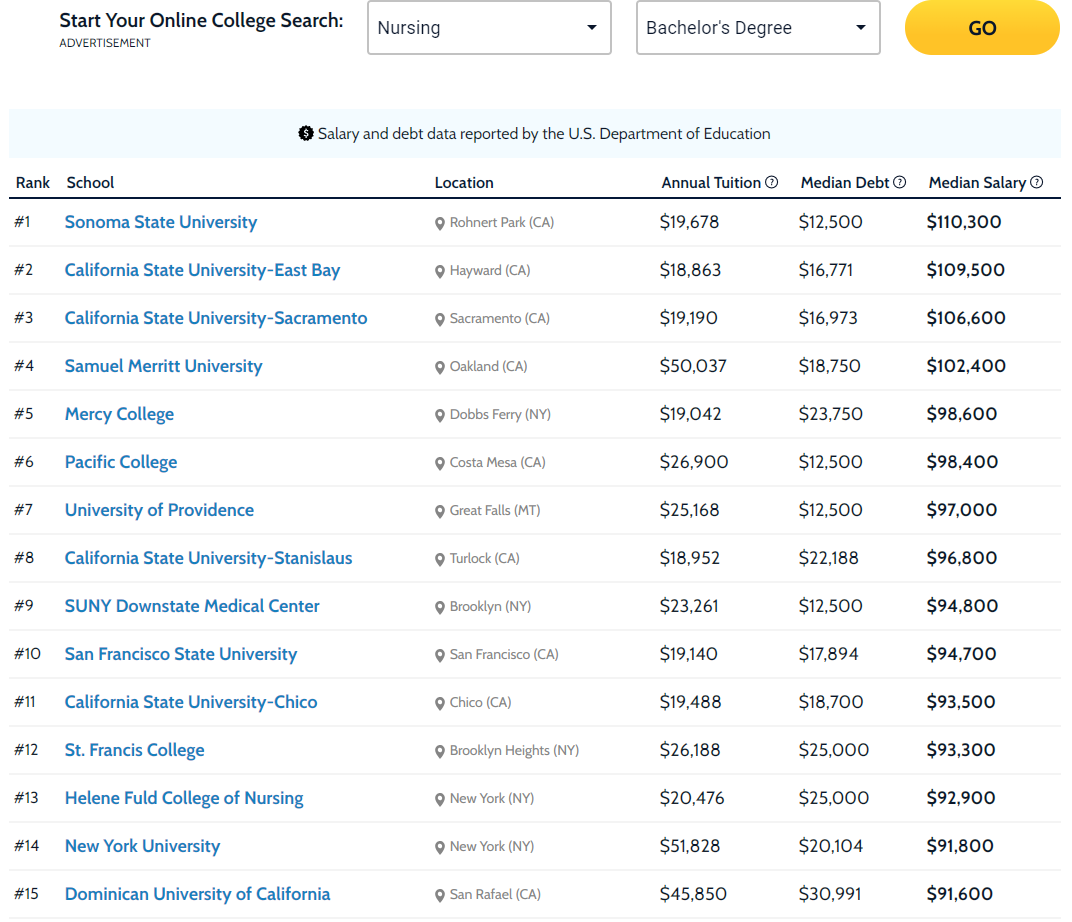Select the $51,828 tuition value
Image resolution: width=1072 pixels, height=922 pixels.
click(690, 846)
